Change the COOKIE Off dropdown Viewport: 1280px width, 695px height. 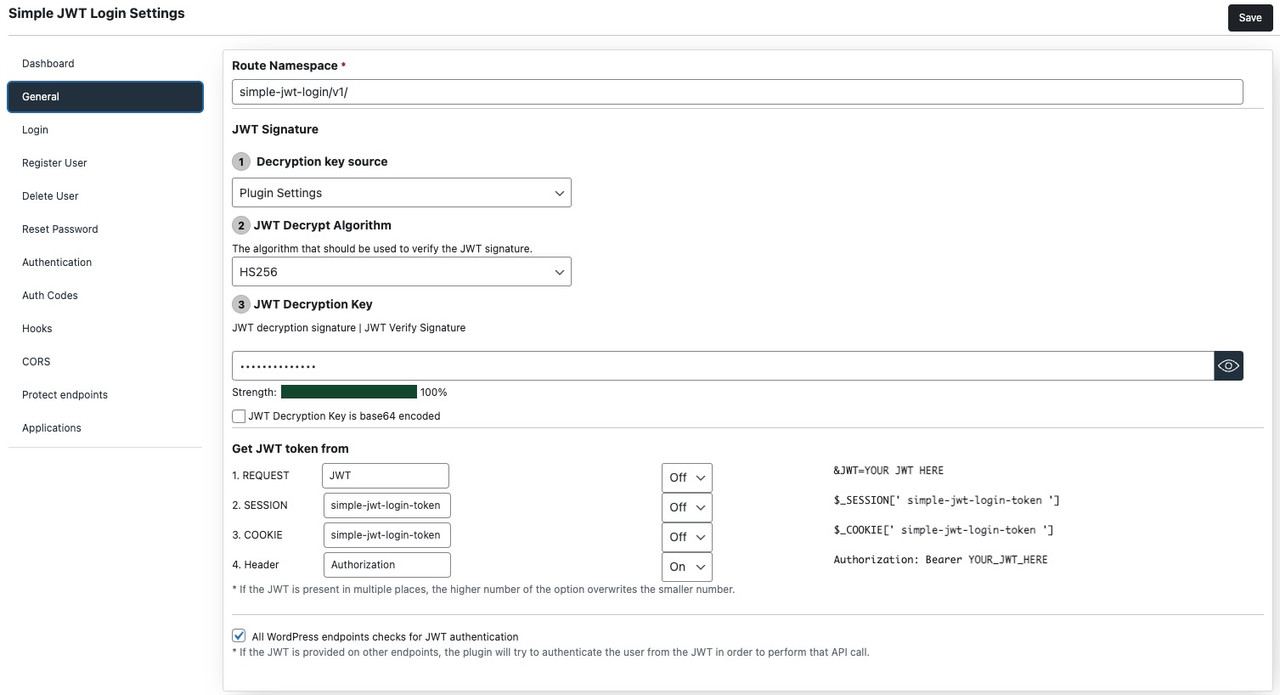(687, 537)
